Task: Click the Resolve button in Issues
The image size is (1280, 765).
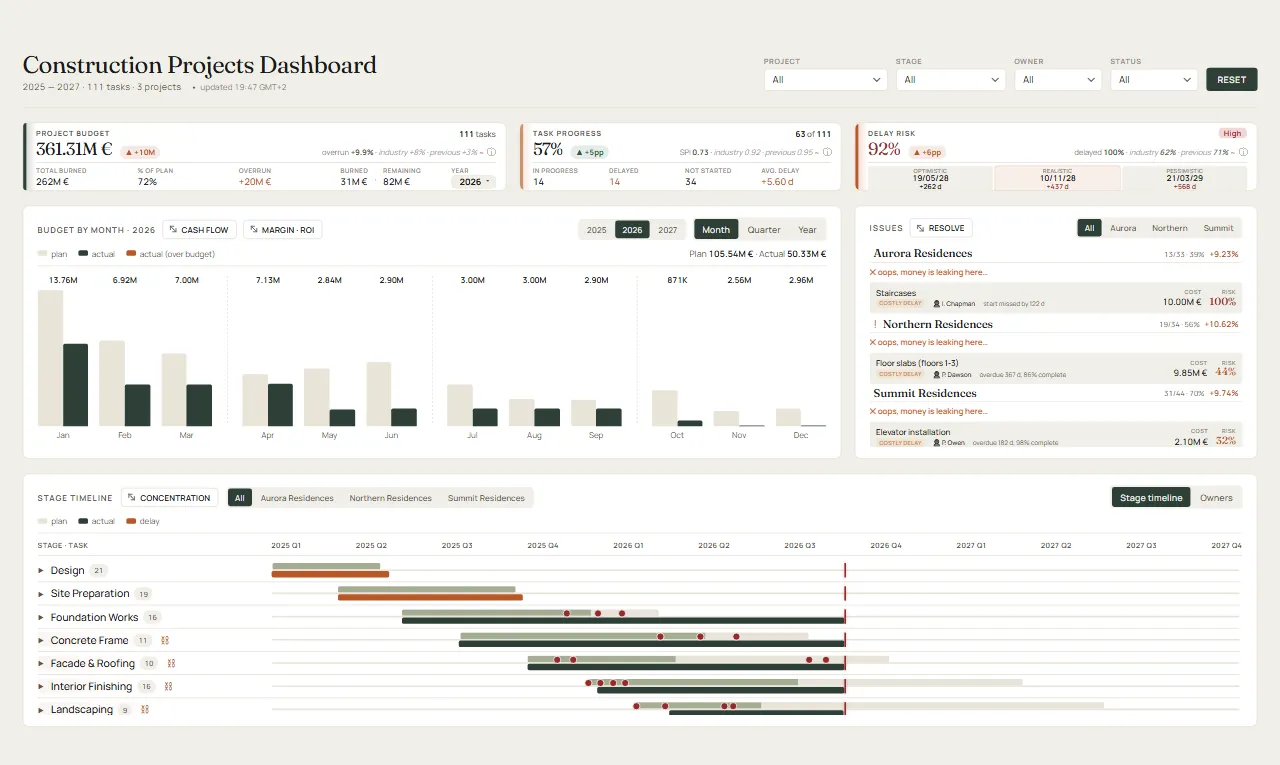Action: click(941, 228)
